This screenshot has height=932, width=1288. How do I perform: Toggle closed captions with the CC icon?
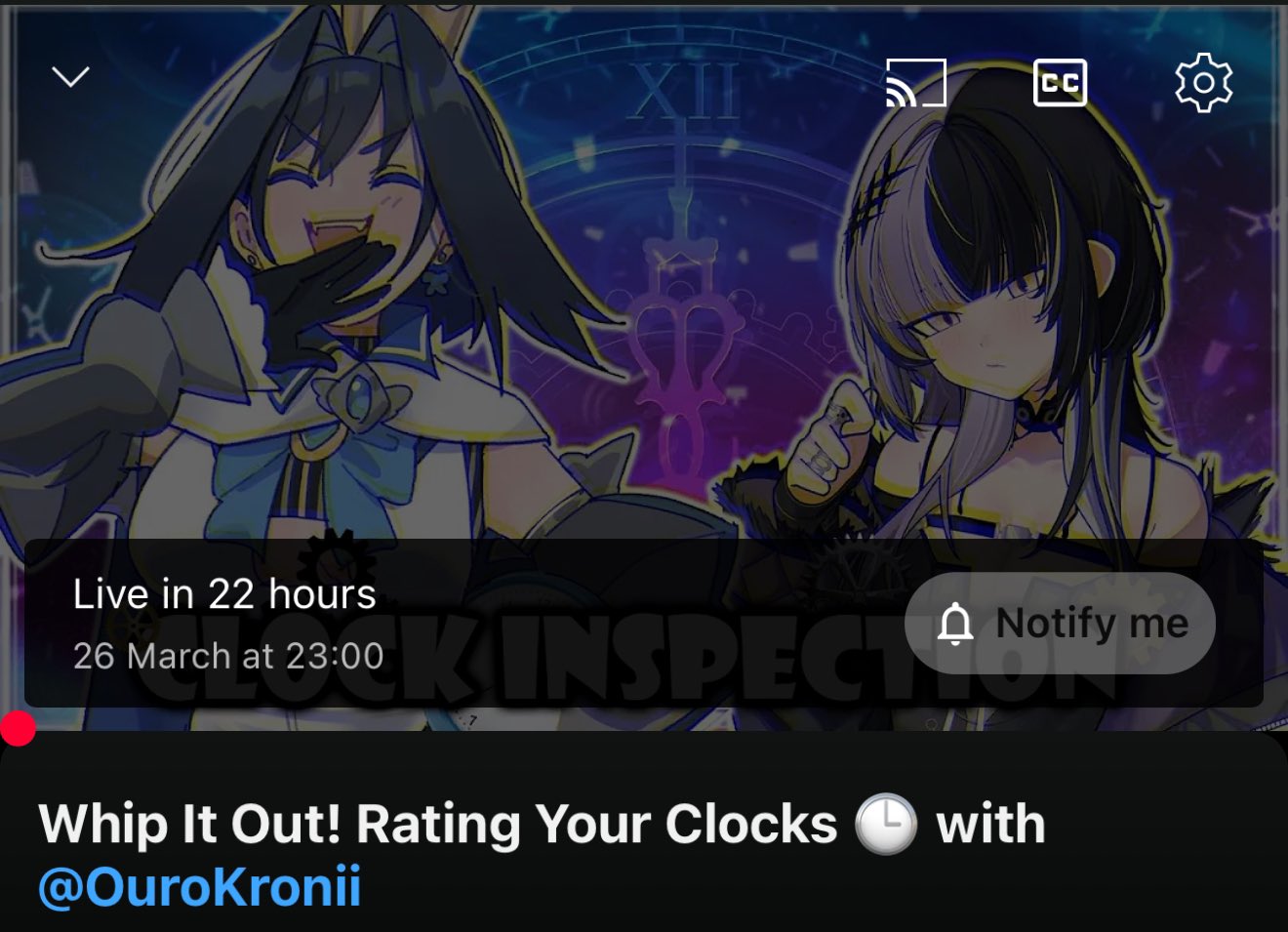(1060, 82)
